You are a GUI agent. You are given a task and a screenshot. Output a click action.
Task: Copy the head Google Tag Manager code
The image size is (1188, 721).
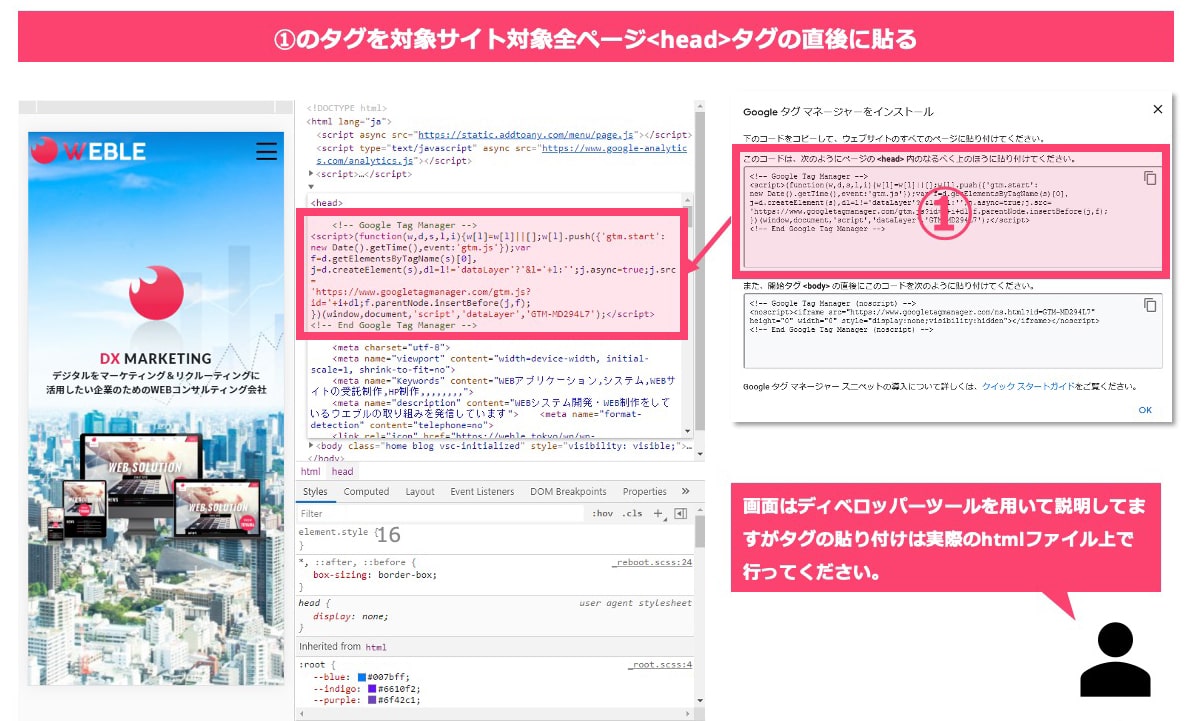[1149, 179]
